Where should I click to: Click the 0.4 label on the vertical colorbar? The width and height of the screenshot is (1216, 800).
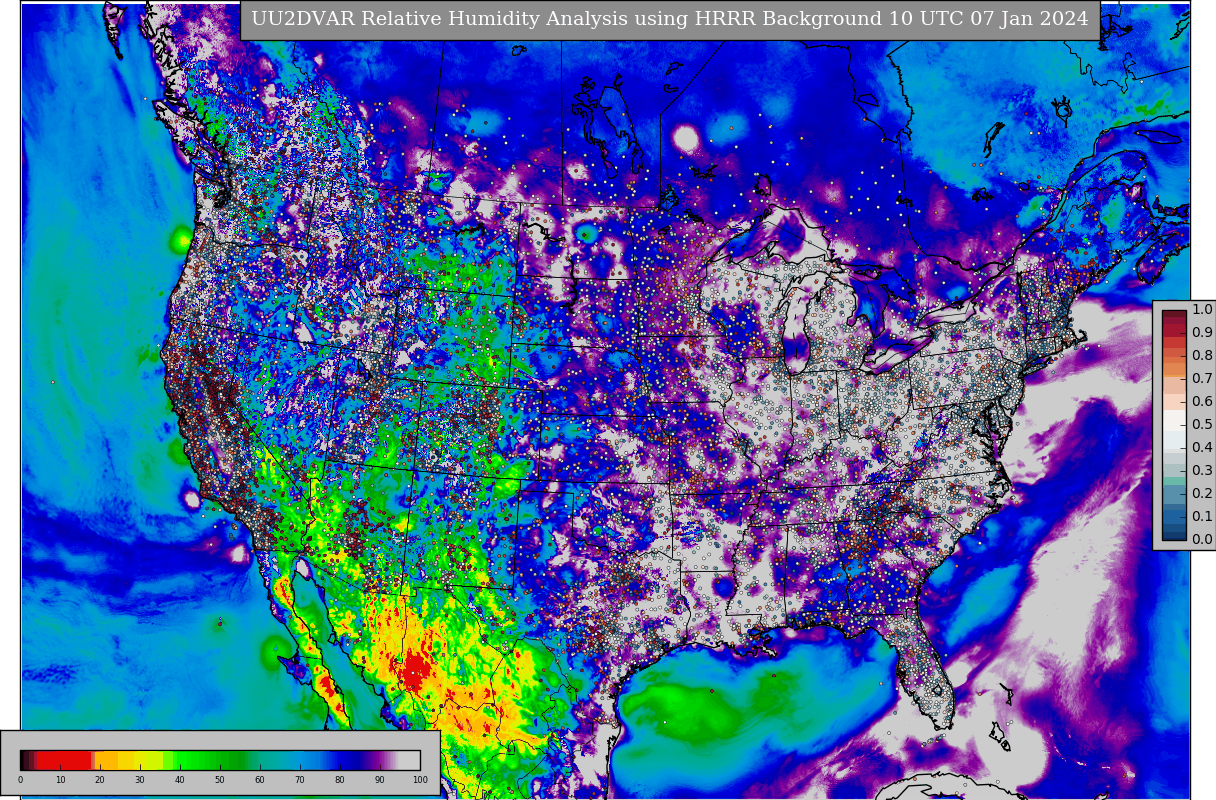[x=1202, y=448]
